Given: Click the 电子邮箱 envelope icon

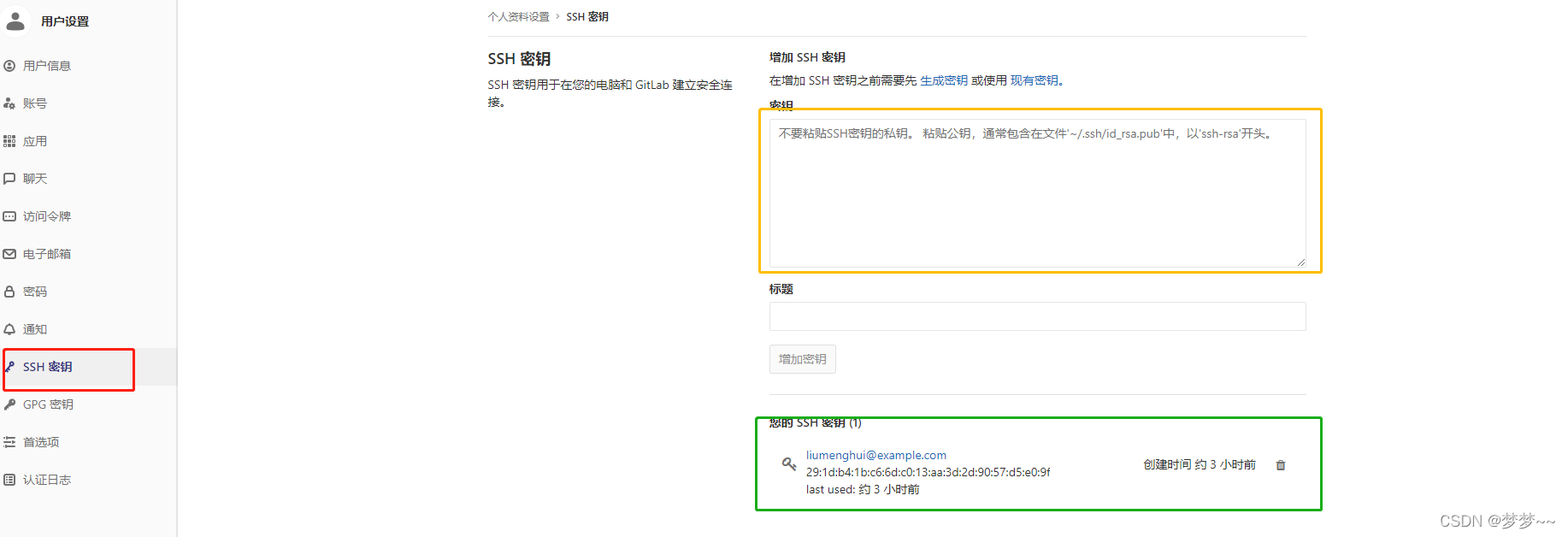Looking at the screenshot, I should [9, 254].
